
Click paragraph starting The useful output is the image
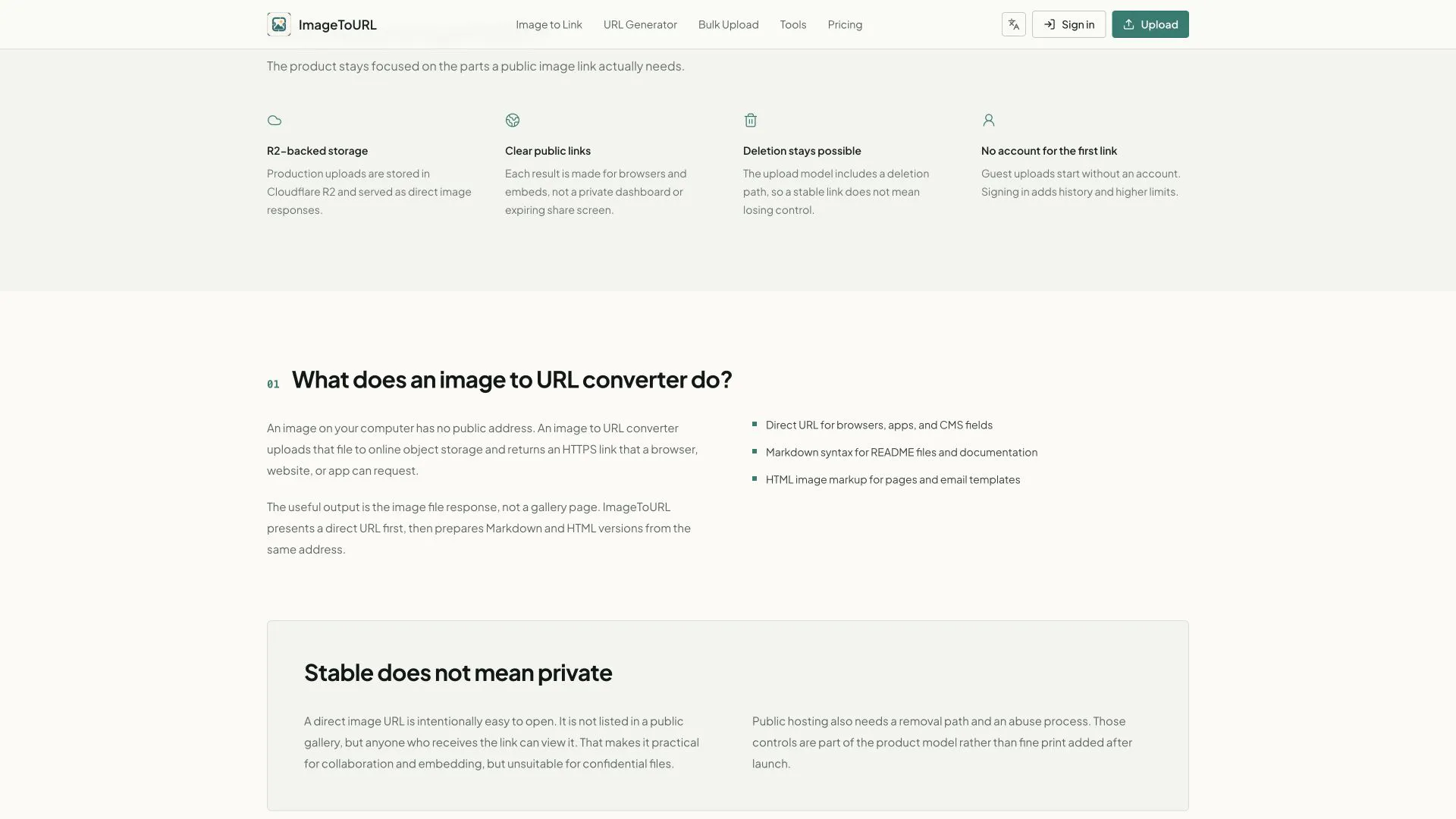(x=479, y=528)
